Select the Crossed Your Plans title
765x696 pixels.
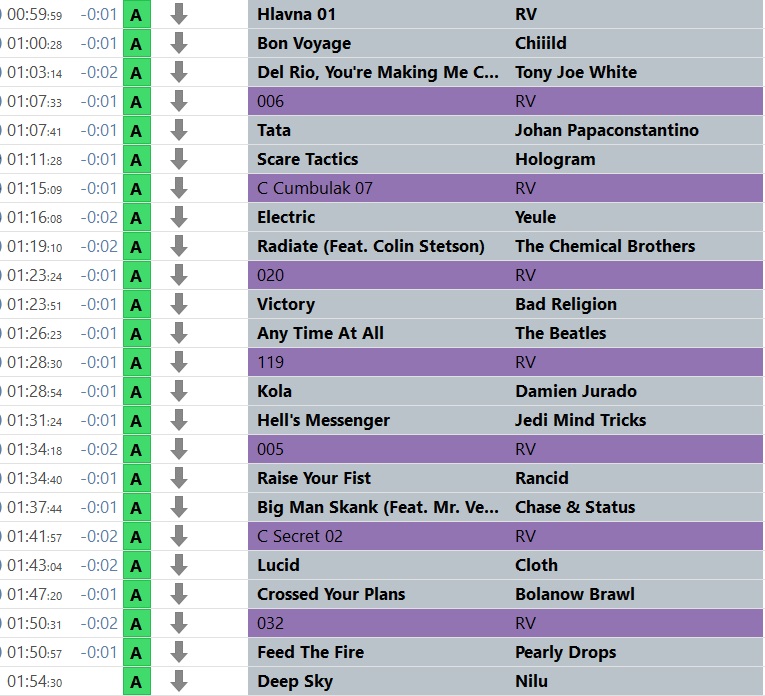(x=331, y=594)
